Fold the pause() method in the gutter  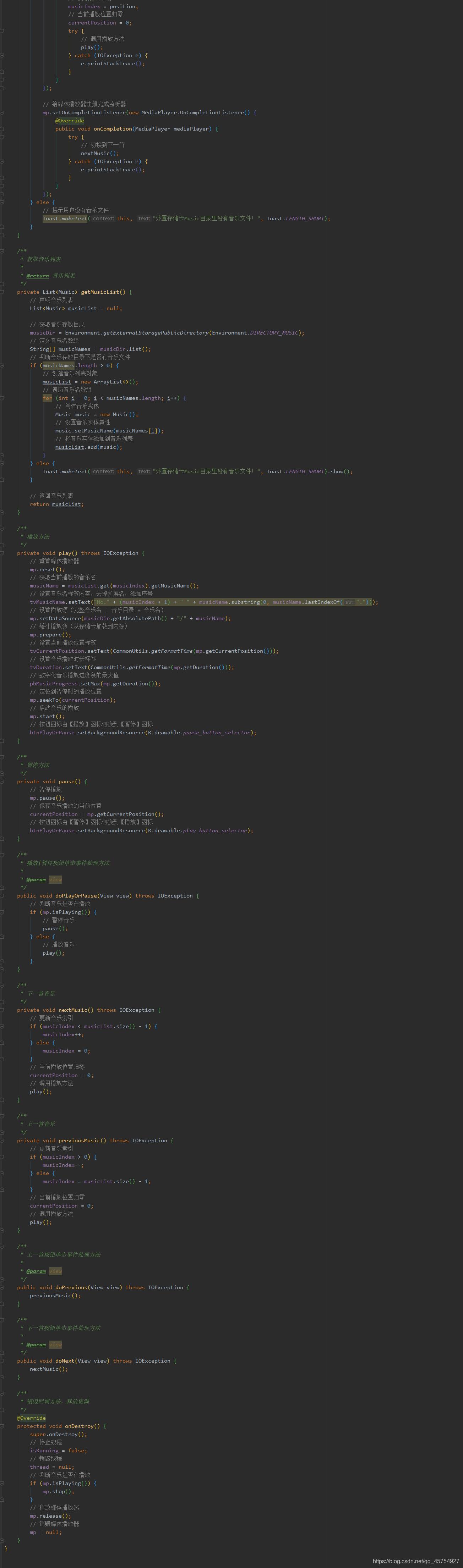[x=2, y=782]
